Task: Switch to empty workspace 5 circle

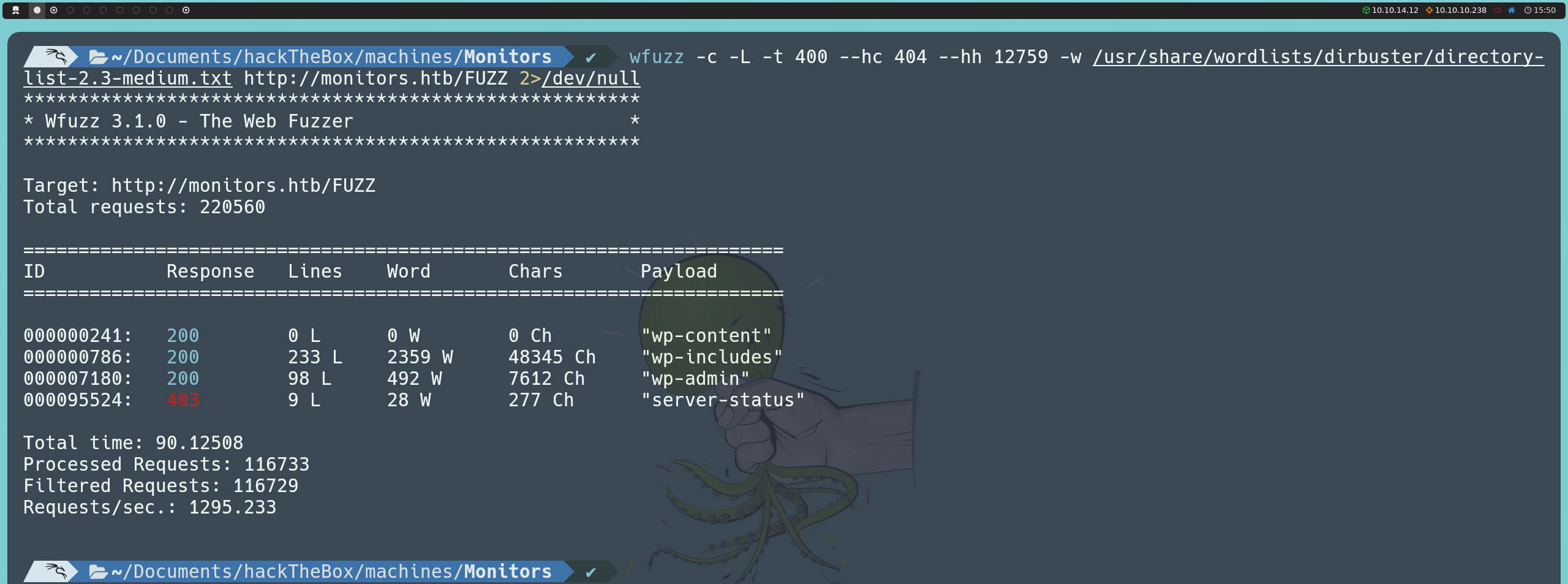Action: pos(104,10)
